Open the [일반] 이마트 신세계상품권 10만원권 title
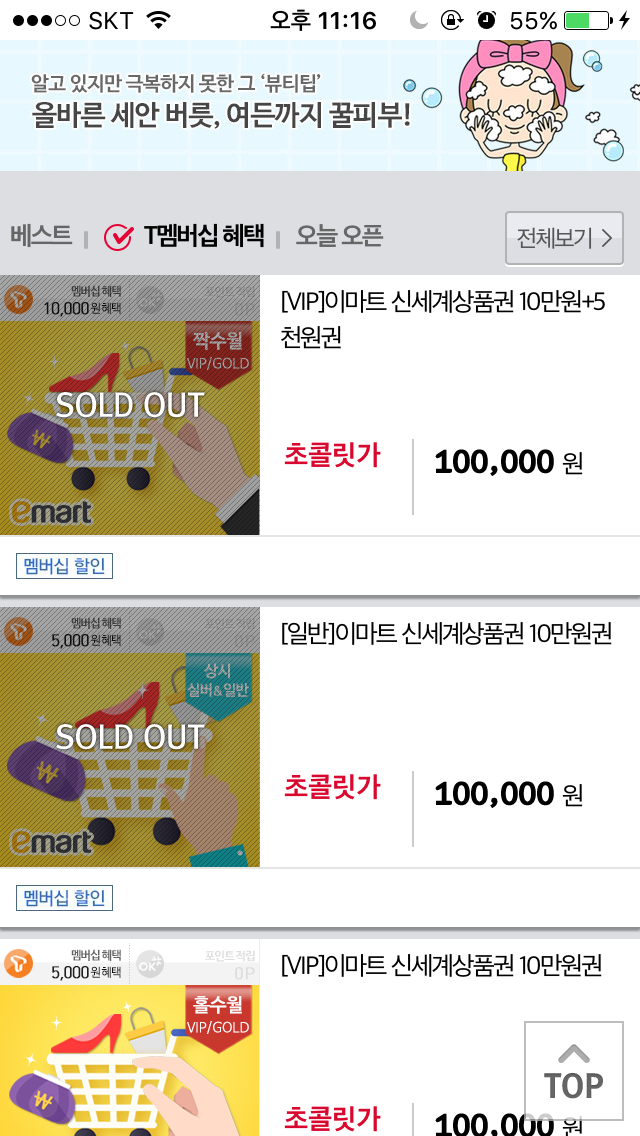The image size is (640, 1136). (x=446, y=633)
